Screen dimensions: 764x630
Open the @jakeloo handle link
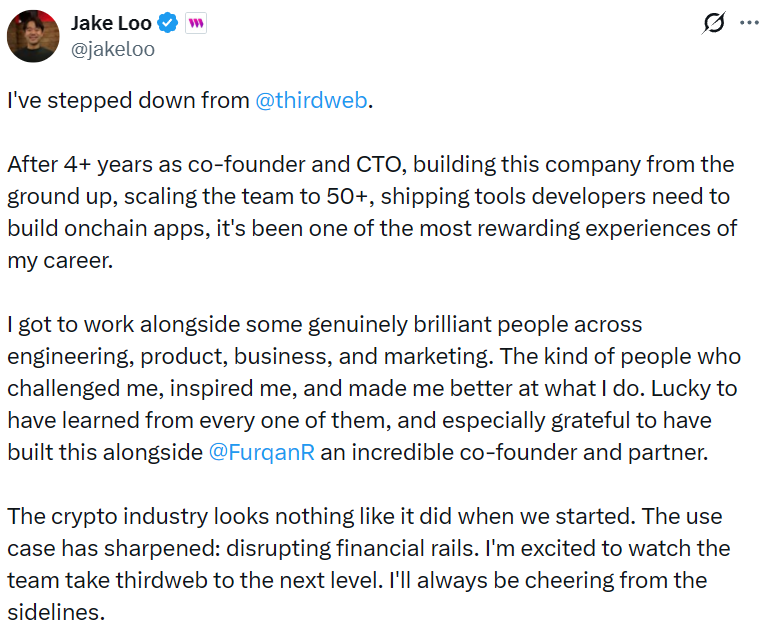tap(112, 49)
